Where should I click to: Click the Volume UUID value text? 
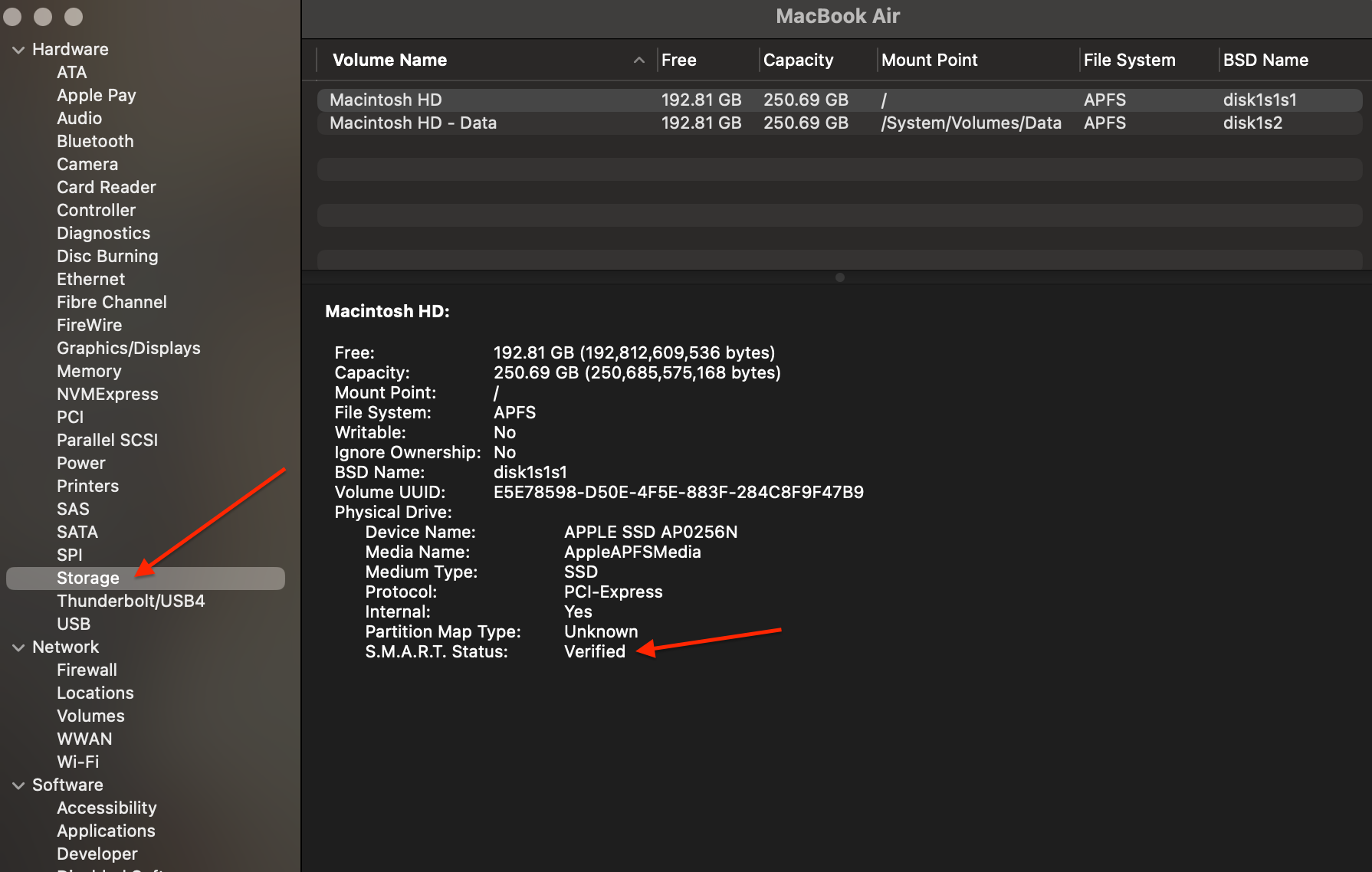click(x=678, y=492)
